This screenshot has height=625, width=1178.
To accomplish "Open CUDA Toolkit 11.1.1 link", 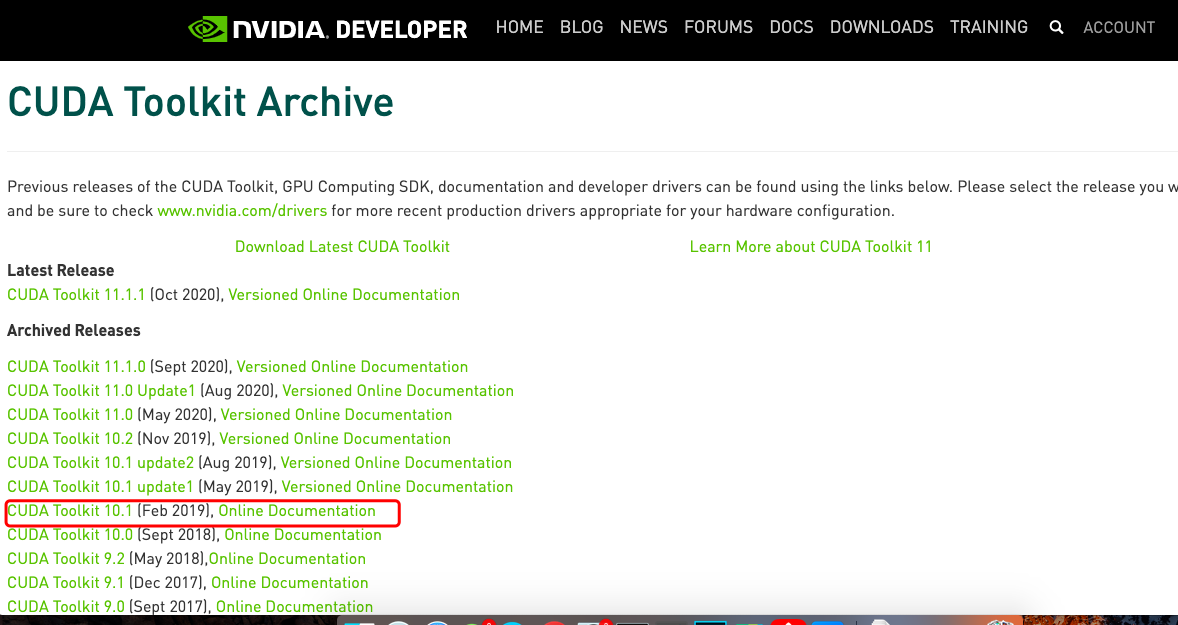I will pyautogui.click(x=76, y=294).
